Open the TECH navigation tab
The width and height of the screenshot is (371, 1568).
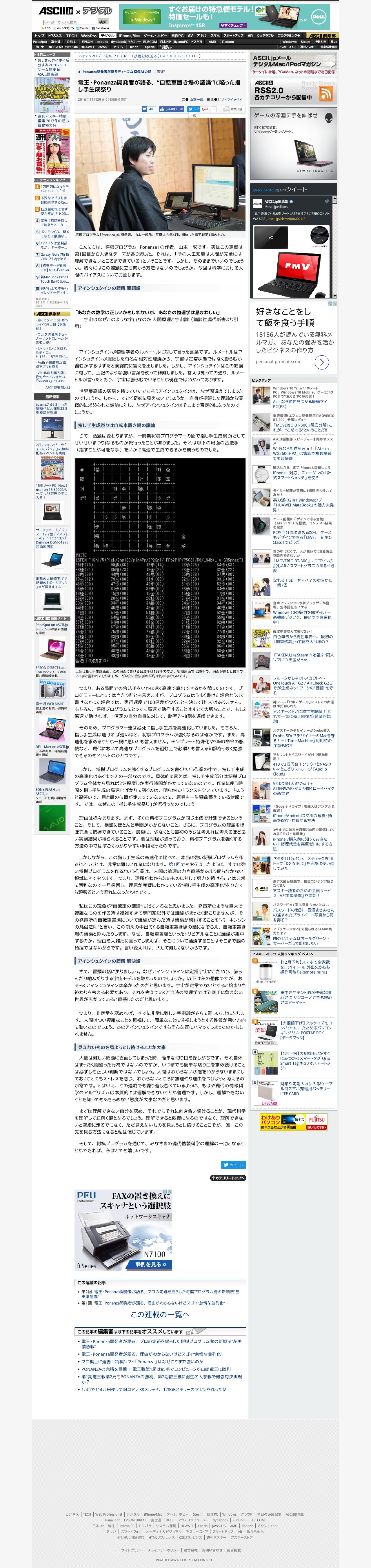point(72,36)
